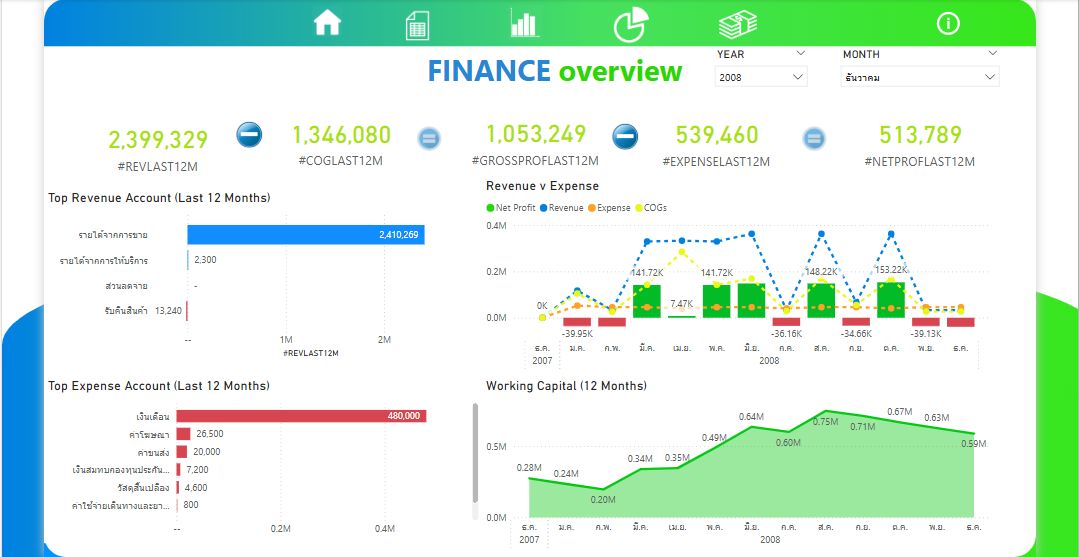Click the เงินเดือน expense bar

(300, 416)
